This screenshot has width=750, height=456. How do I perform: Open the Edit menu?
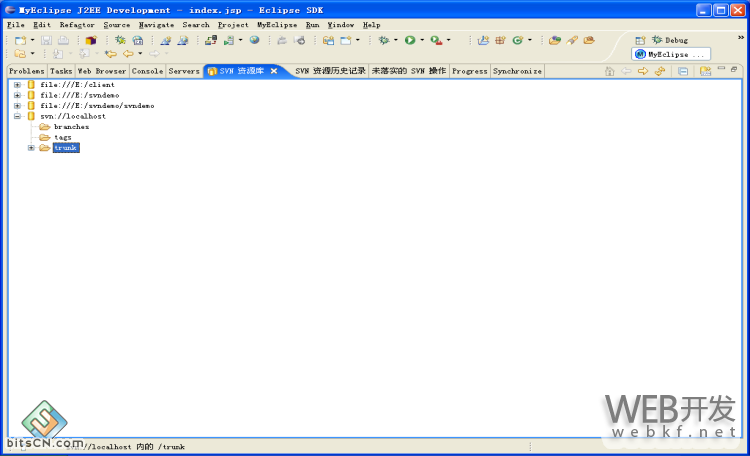click(42, 25)
